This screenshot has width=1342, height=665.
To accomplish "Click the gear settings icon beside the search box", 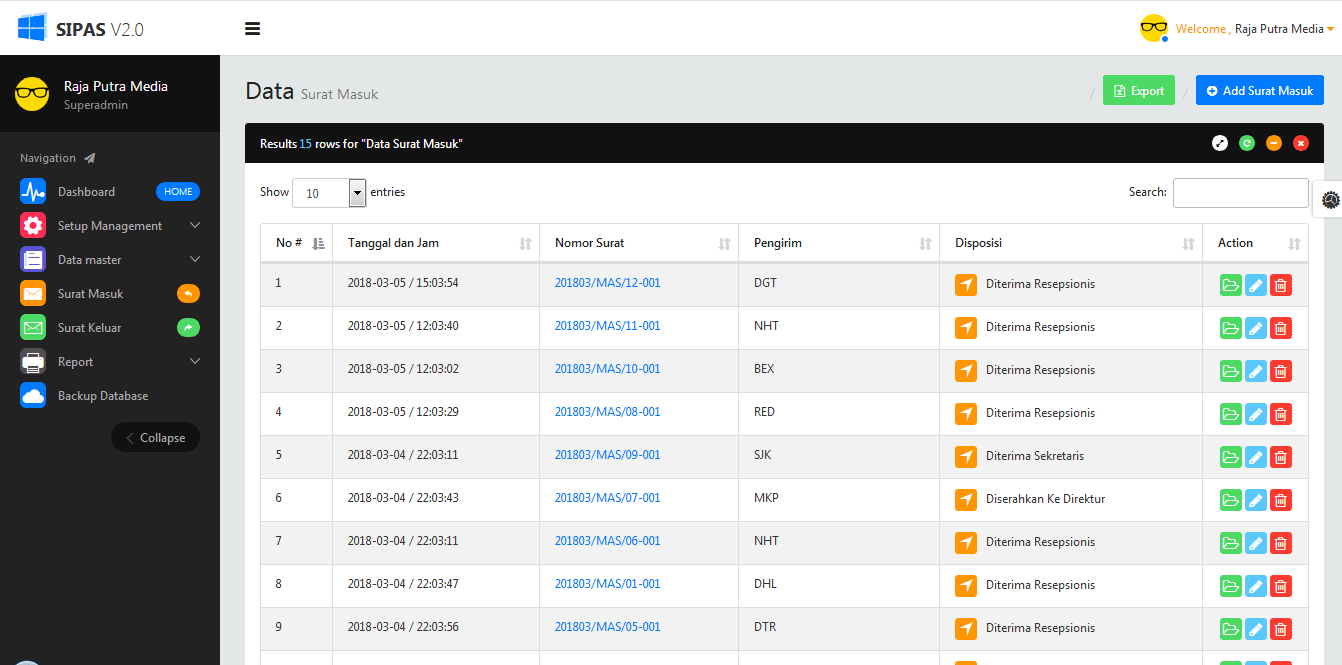I will 1330,199.
